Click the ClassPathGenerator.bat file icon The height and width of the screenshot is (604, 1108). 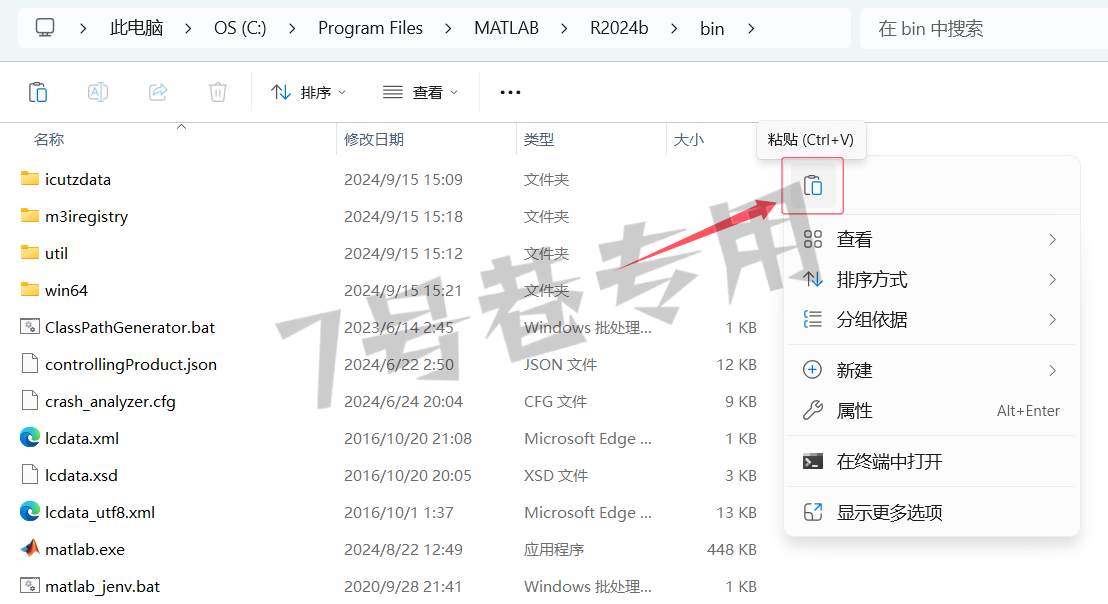30,327
